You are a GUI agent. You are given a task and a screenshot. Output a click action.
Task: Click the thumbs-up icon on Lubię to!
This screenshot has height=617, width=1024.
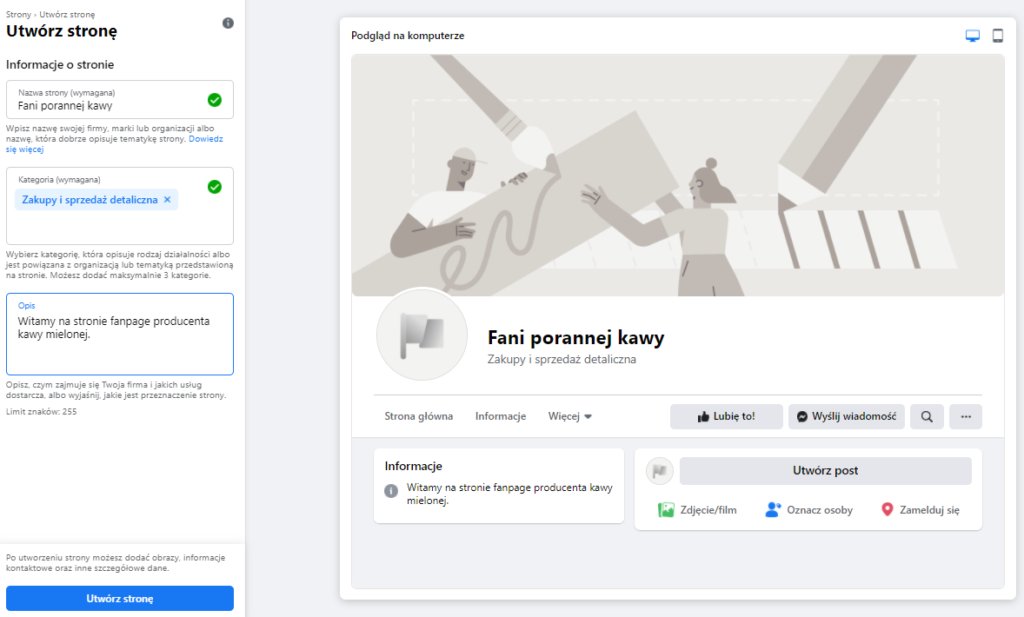pyautogui.click(x=705, y=416)
